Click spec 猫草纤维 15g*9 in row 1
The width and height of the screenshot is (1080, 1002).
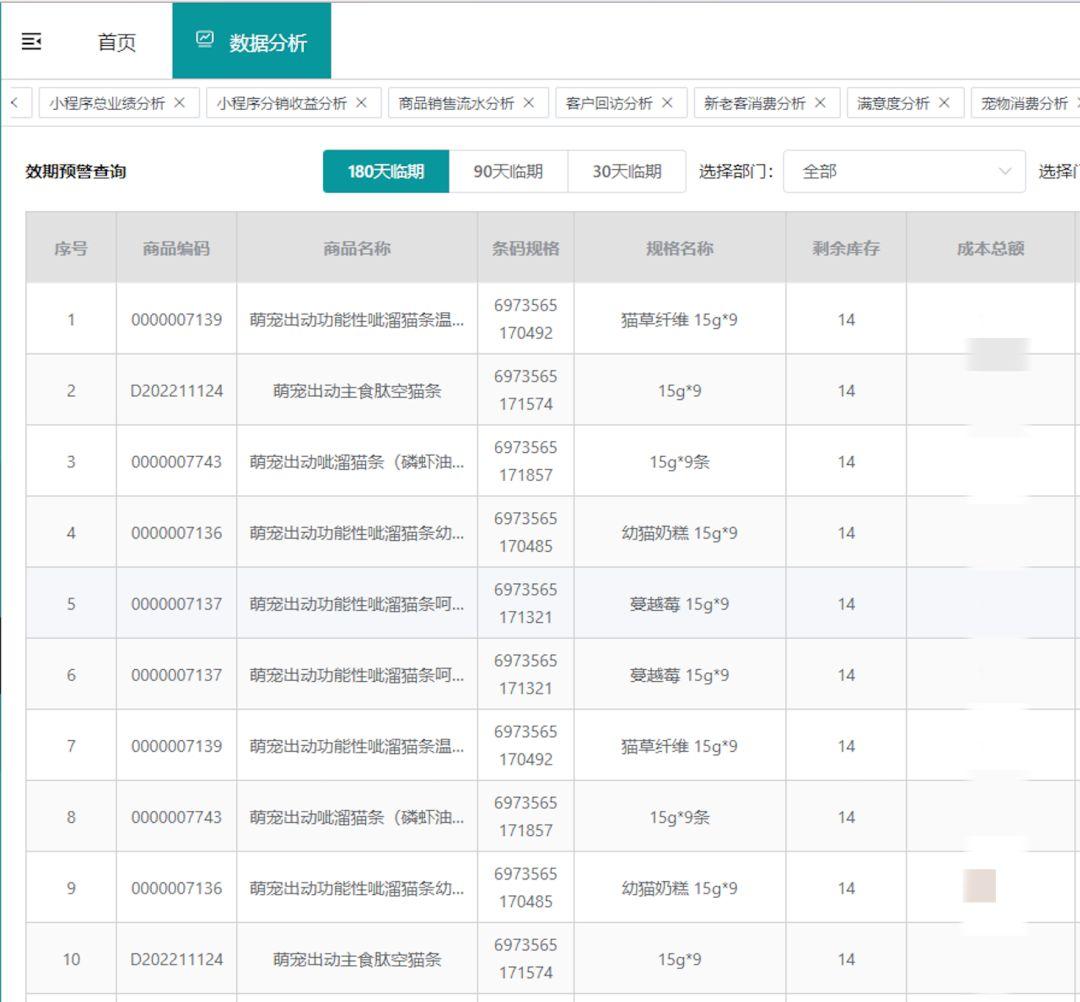click(679, 320)
